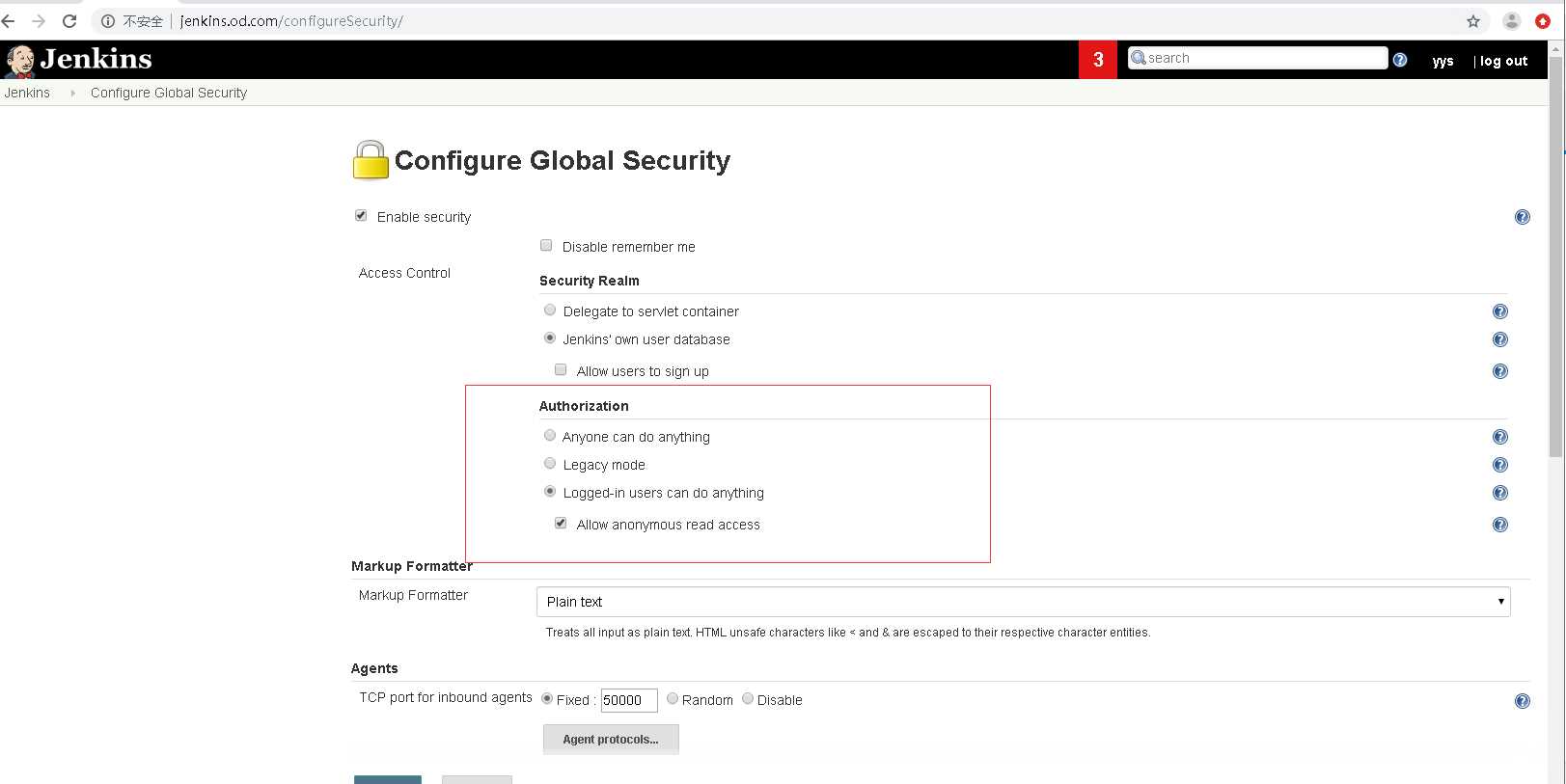This screenshot has height=784, width=1566.
Task: Open the yys user link
Action: point(1442,61)
